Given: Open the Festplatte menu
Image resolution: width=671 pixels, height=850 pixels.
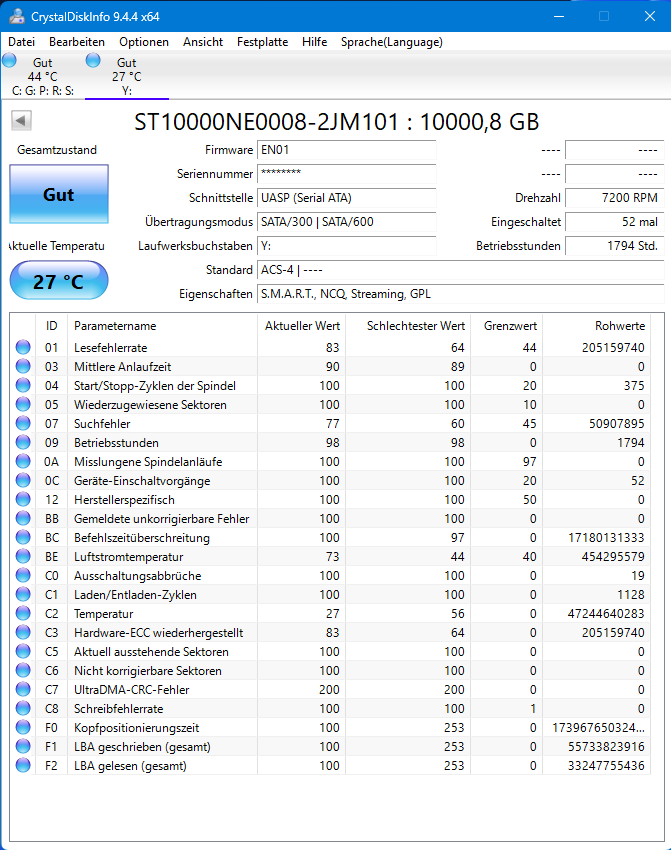Looking at the screenshot, I should click(262, 42).
